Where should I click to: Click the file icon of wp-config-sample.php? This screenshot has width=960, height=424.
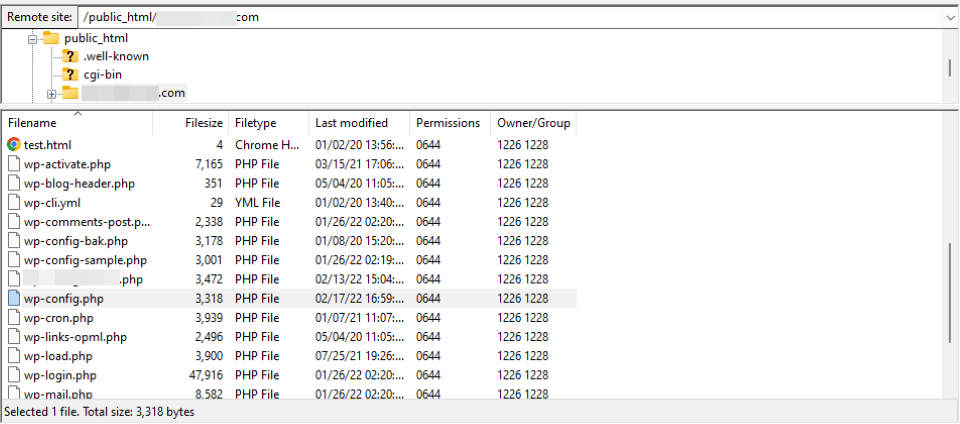point(14,260)
